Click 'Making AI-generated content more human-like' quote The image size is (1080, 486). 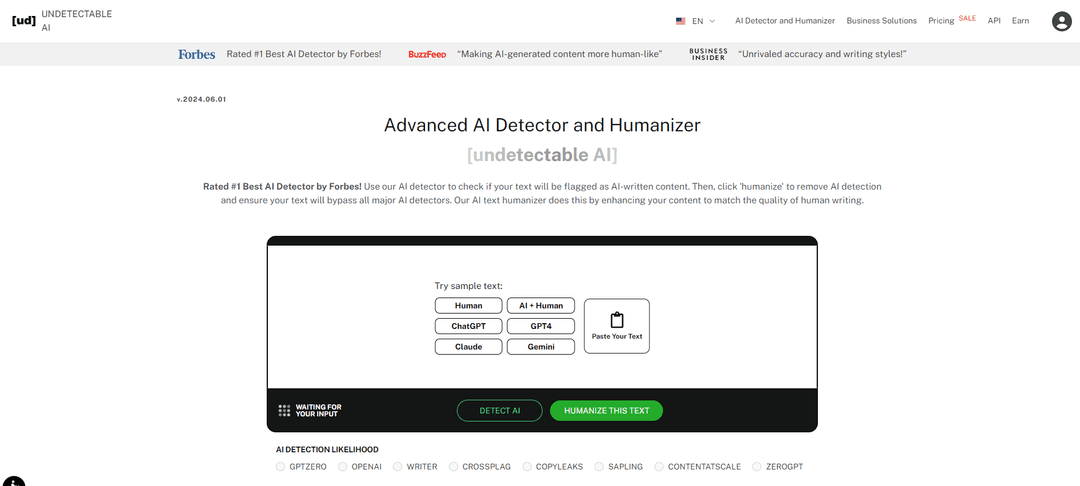tap(559, 54)
